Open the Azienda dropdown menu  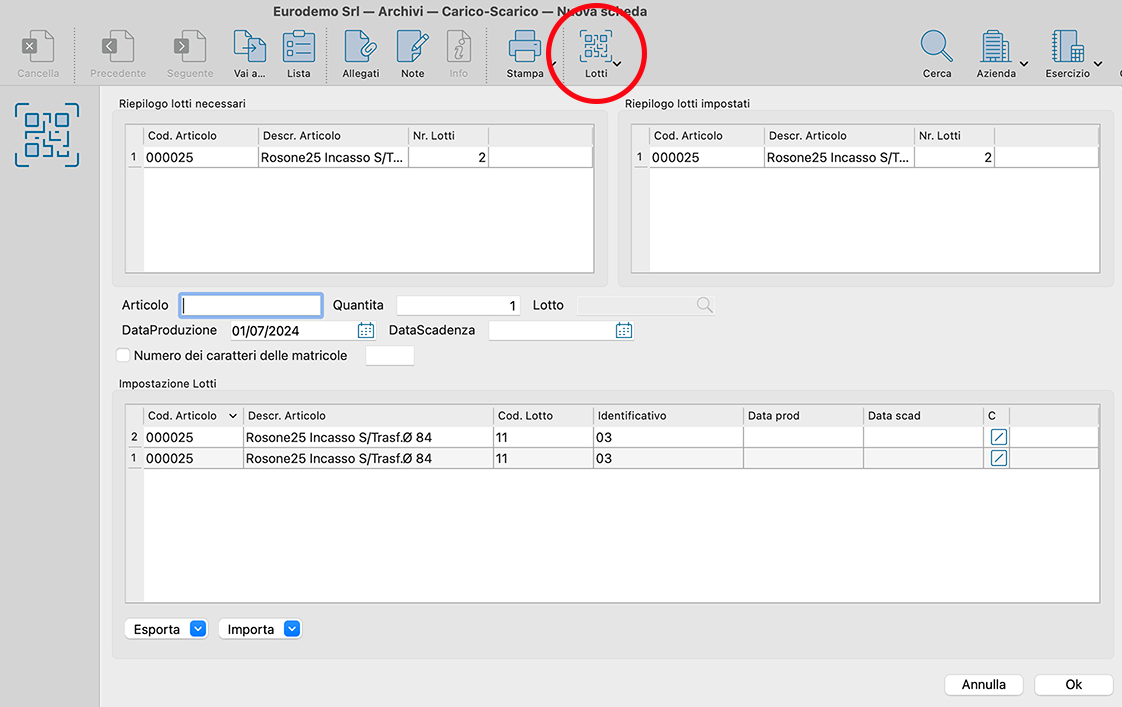coord(1024,63)
